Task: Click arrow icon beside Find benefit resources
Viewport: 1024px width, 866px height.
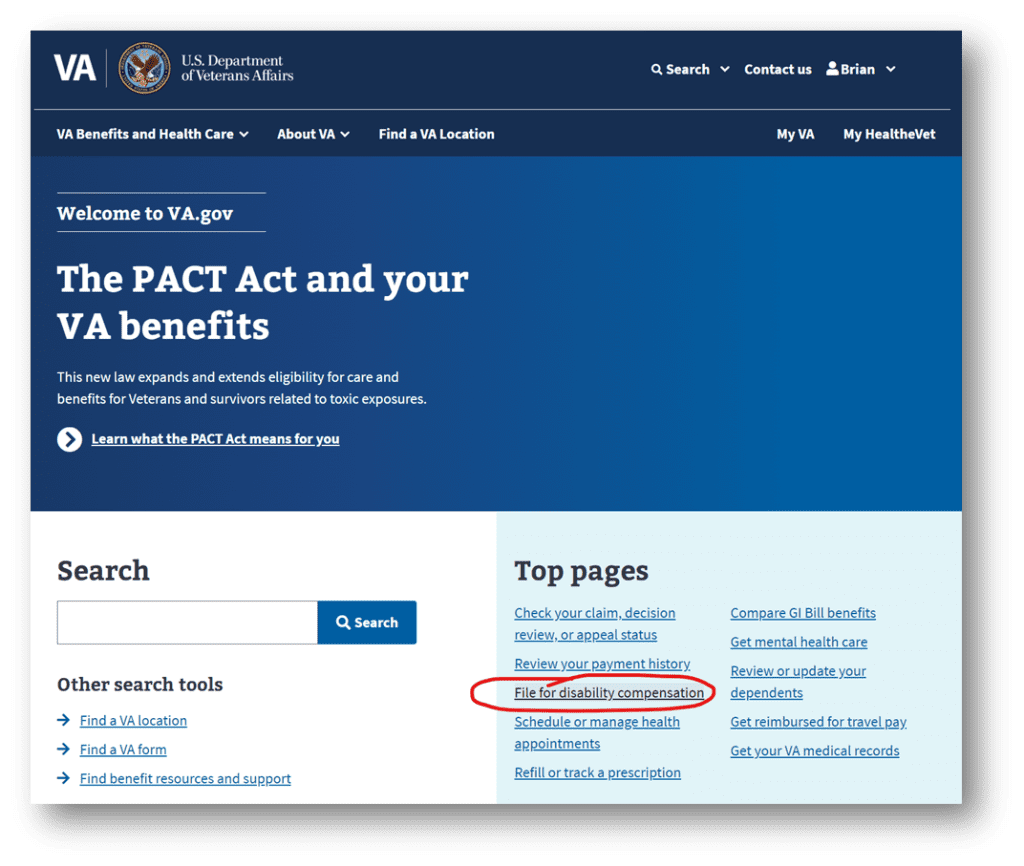Action: pyautogui.click(x=63, y=778)
